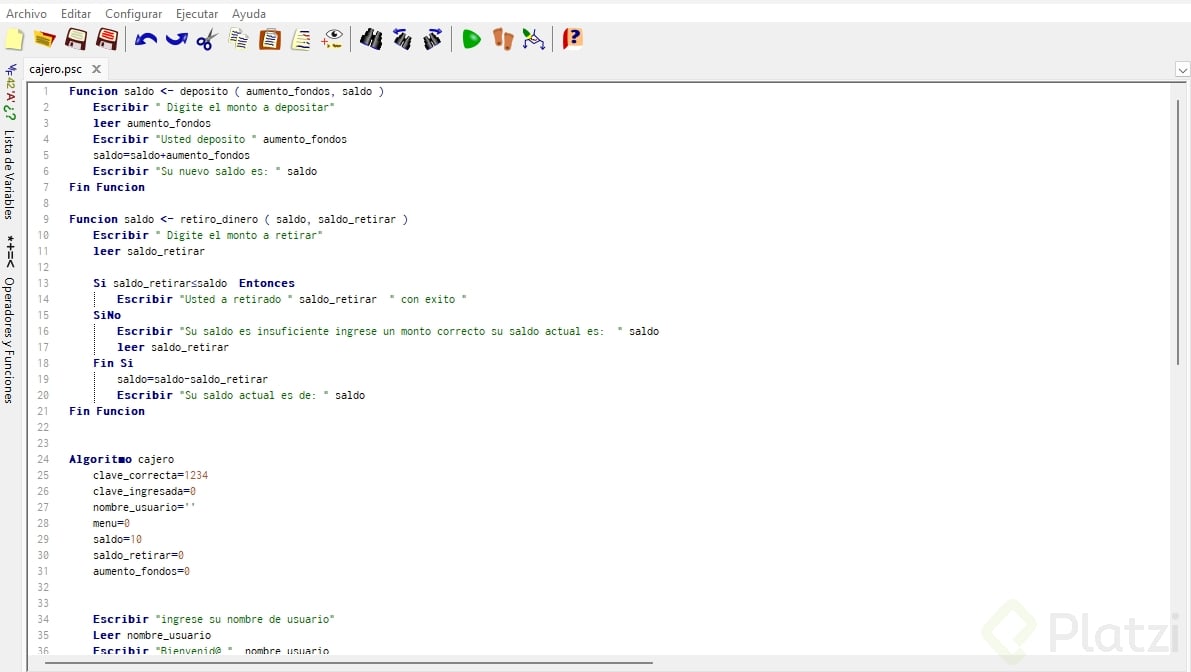Save the file with the floppy disk icon
This screenshot has width=1191, height=672.
pyautogui.click(x=76, y=39)
